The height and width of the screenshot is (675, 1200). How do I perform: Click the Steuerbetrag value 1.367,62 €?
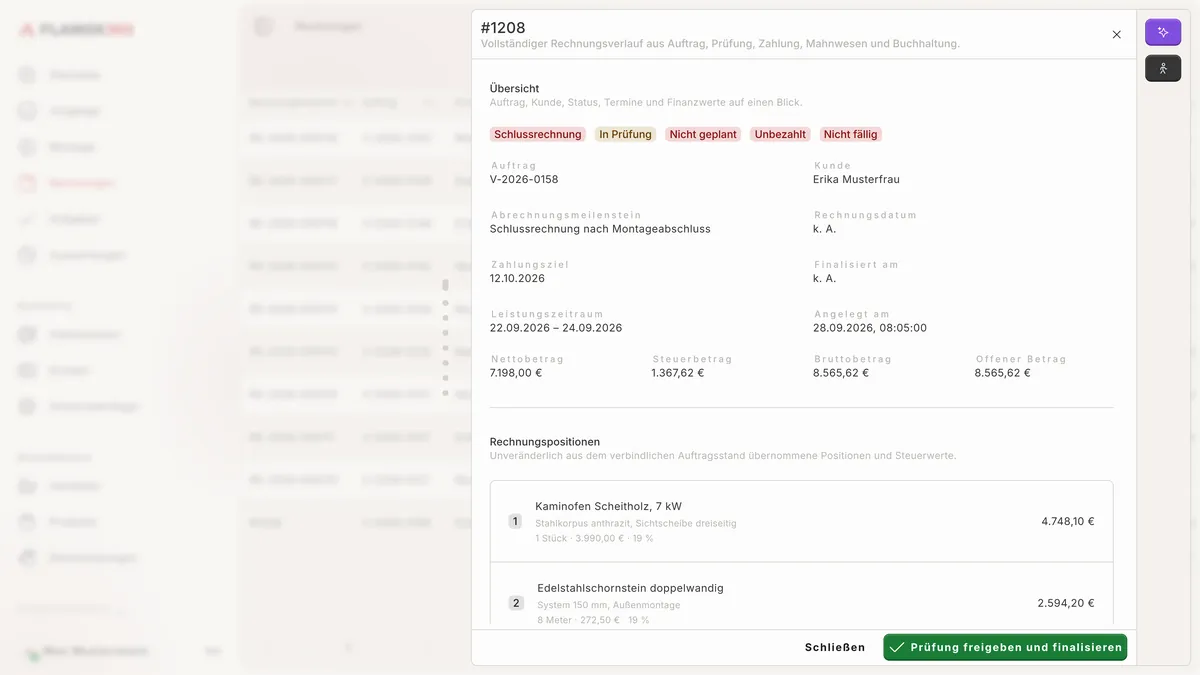pos(678,373)
